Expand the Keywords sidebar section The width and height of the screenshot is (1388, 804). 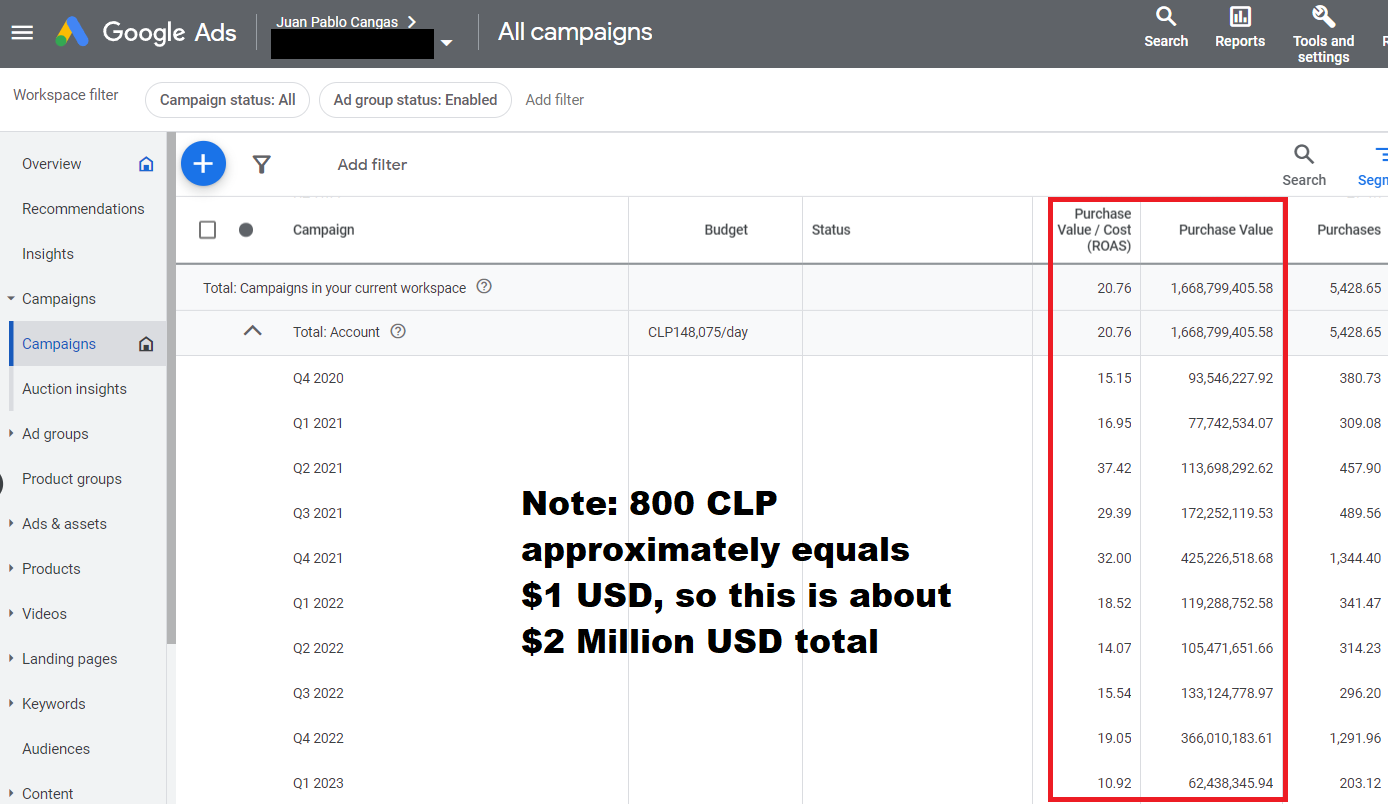(x=10, y=704)
